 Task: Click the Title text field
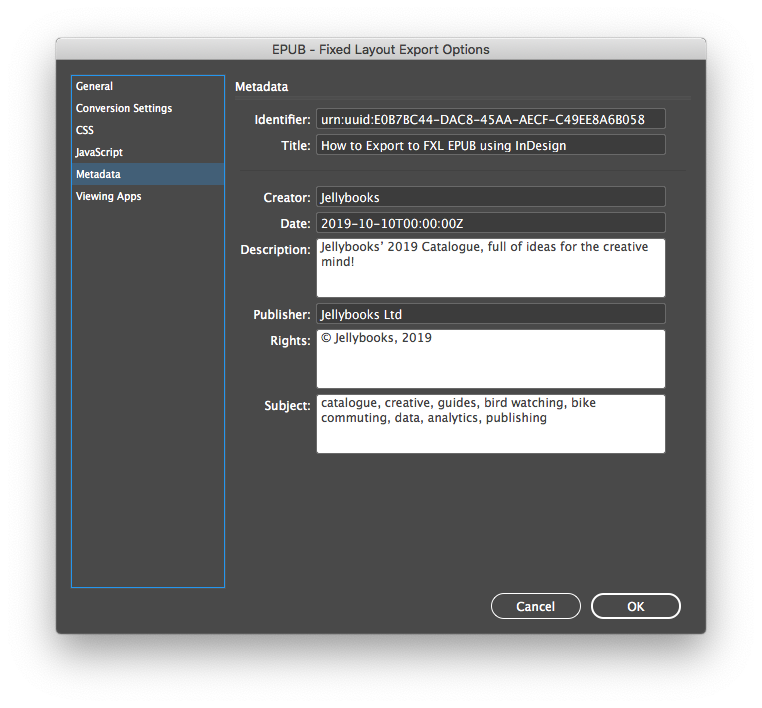[x=490, y=145]
